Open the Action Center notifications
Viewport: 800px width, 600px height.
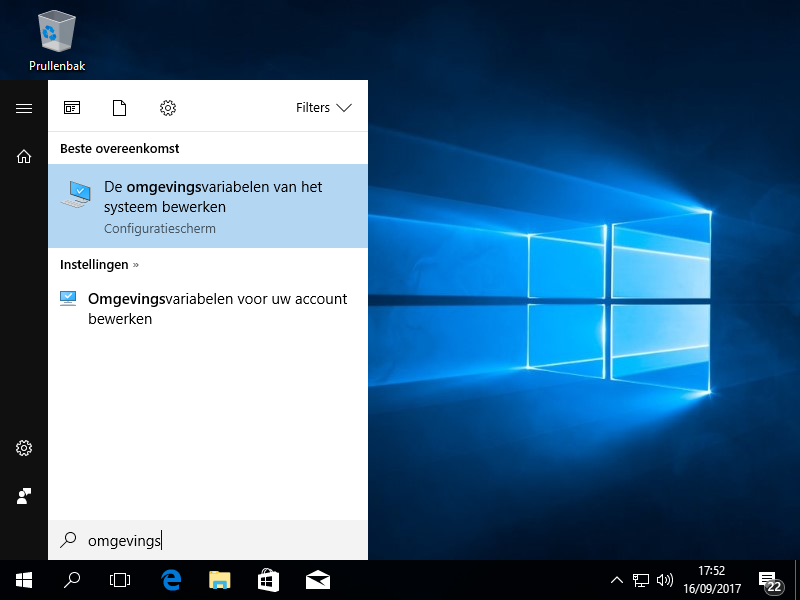[770, 581]
